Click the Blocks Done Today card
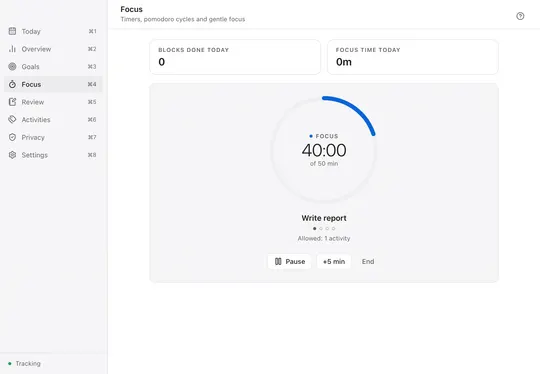The height and width of the screenshot is (374, 540). (235, 57)
